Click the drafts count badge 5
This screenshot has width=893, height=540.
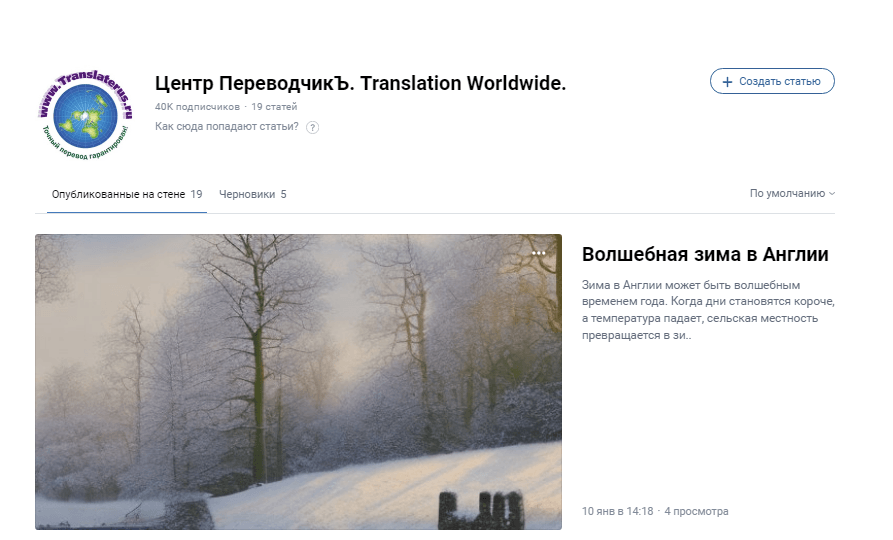[283, 194]
